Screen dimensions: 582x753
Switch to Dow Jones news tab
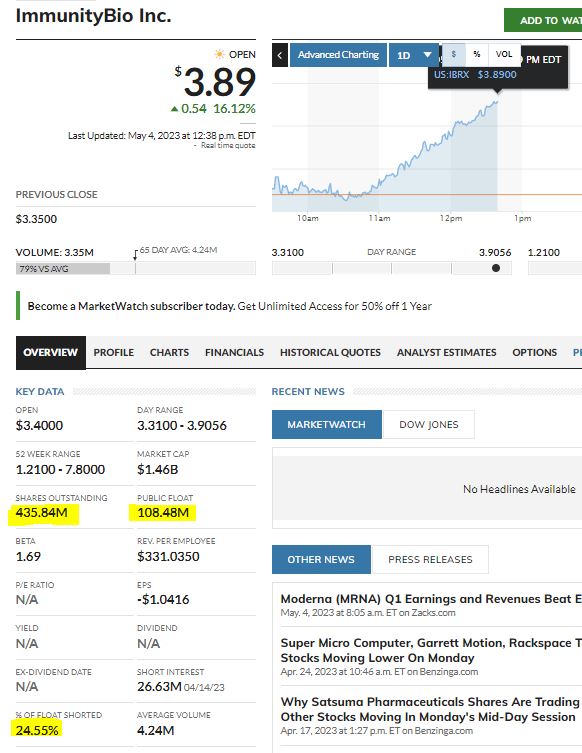pos(428,425)
